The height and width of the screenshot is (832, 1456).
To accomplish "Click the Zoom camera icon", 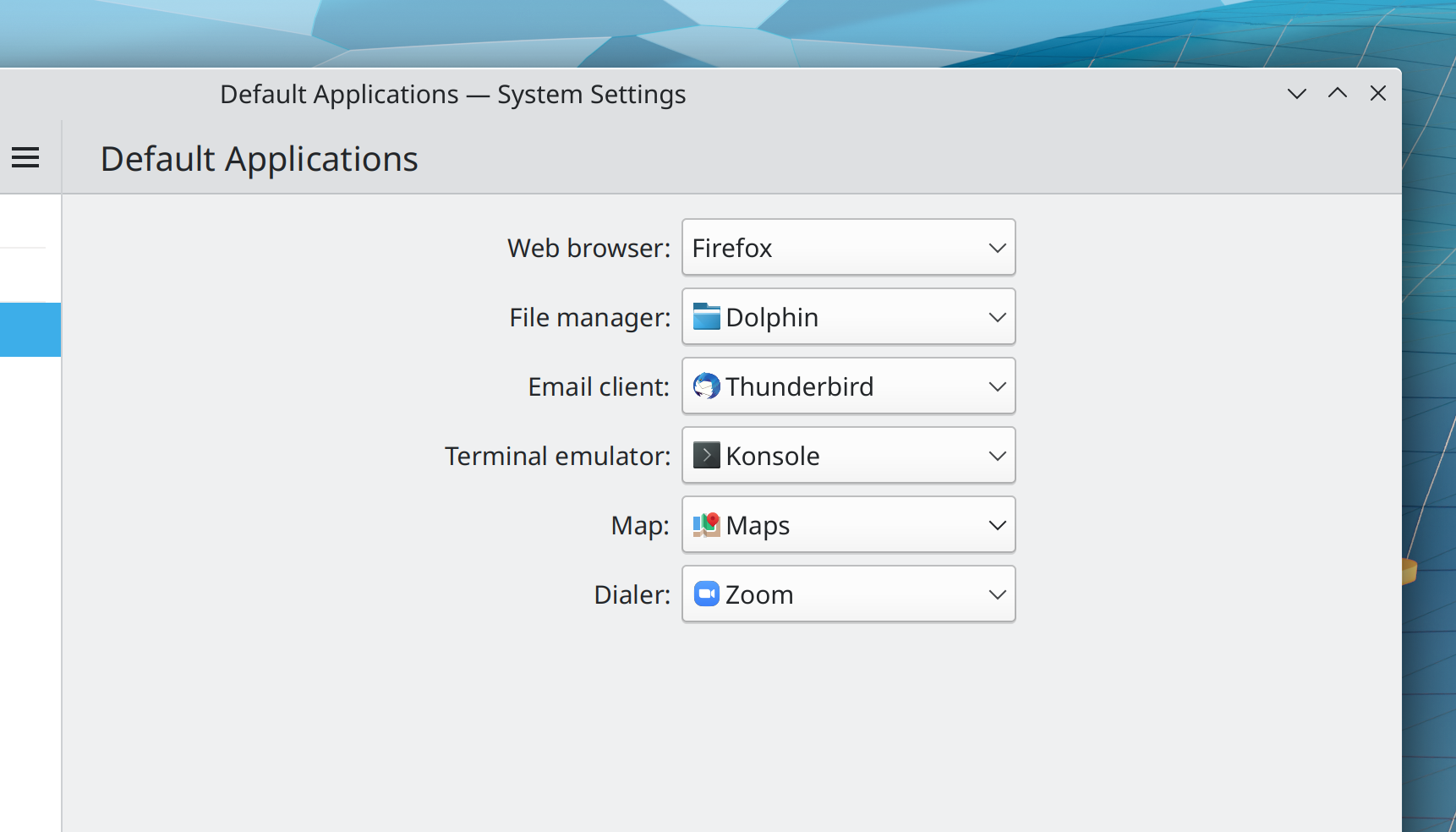I will (x=706, y=594).
